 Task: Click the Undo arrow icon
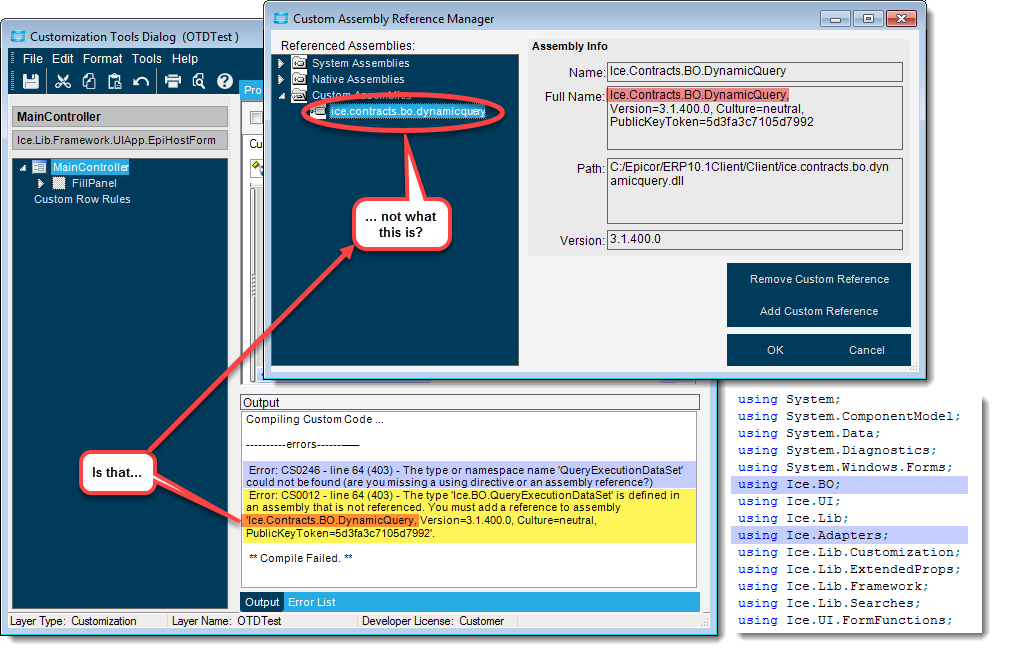(x=141, y=81)
